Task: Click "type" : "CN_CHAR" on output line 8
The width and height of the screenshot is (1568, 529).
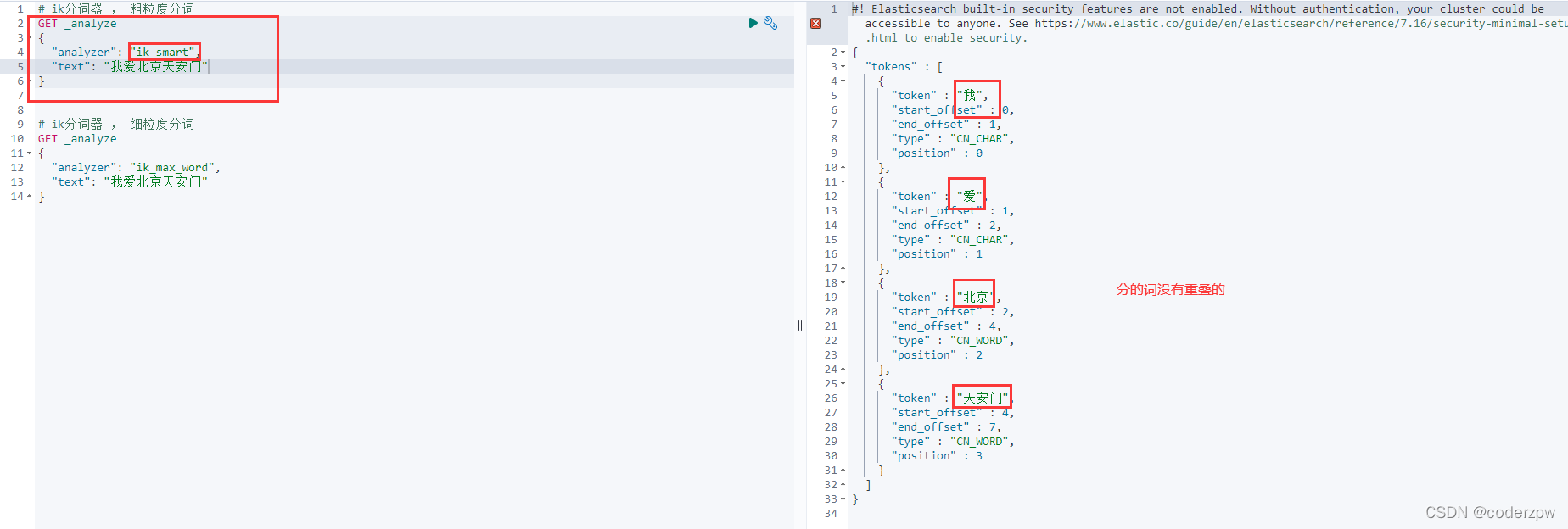Action: (x=953, y=139)
